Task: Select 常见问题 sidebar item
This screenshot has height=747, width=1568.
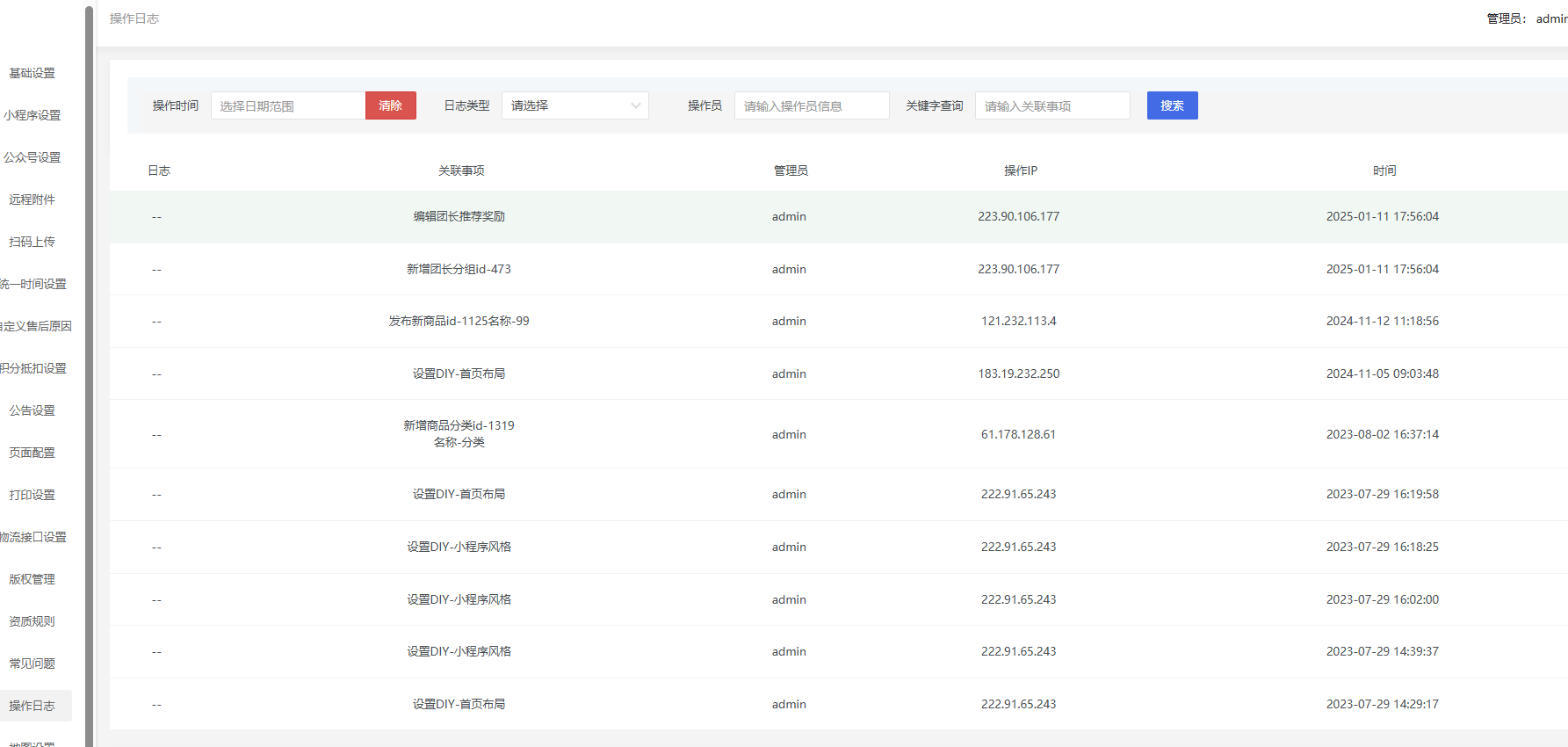Action: click(33, 664)
